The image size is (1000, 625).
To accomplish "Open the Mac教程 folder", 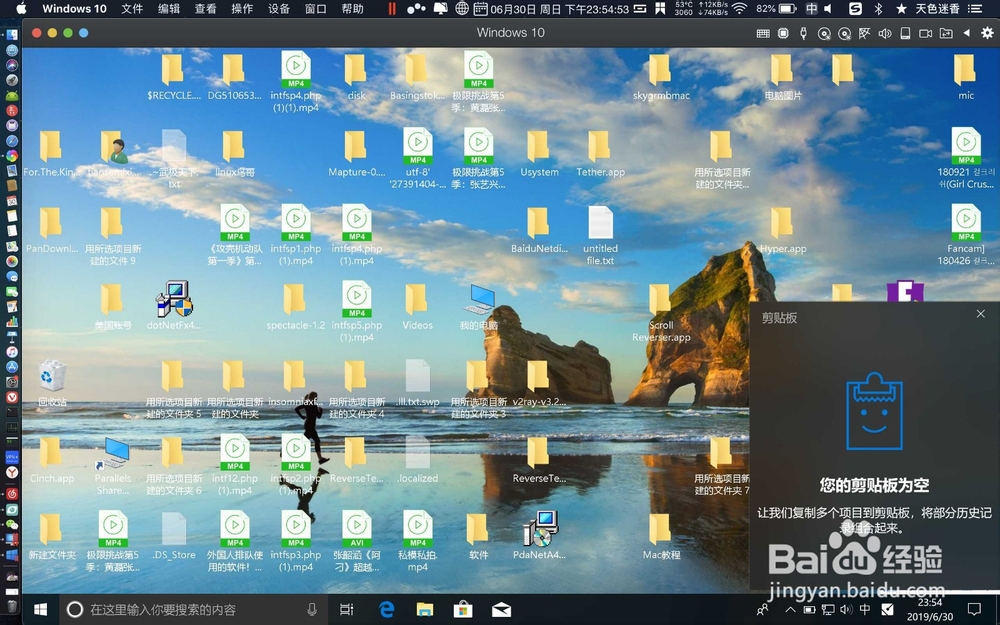I will point(661,536).
